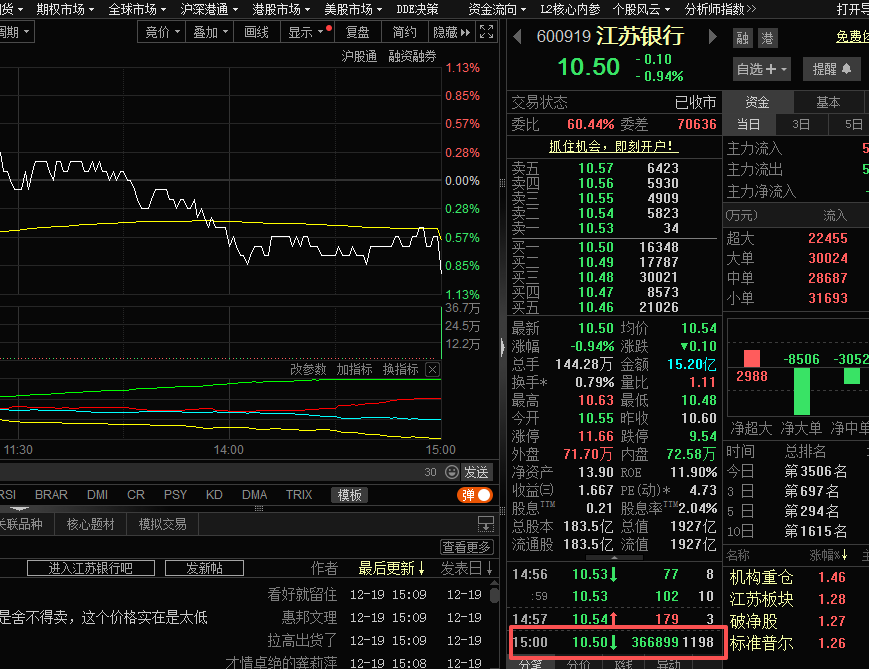This screenshot has width=869, height=669.
Task: Sort posts by 发表日 column
Action: click(x=467, y=568)
